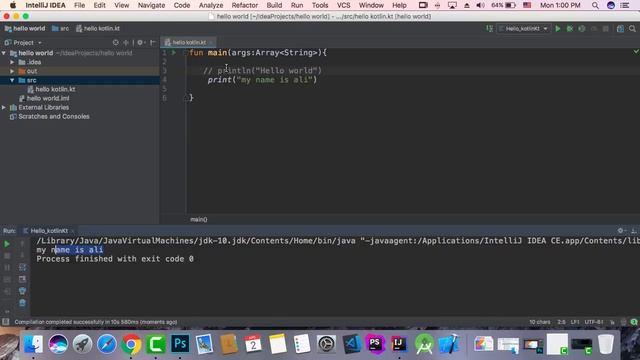Click UTF-8 encoding in status bar
This screenshot has height=360, width=640.
pyautogui.click(x=594, y=322)
